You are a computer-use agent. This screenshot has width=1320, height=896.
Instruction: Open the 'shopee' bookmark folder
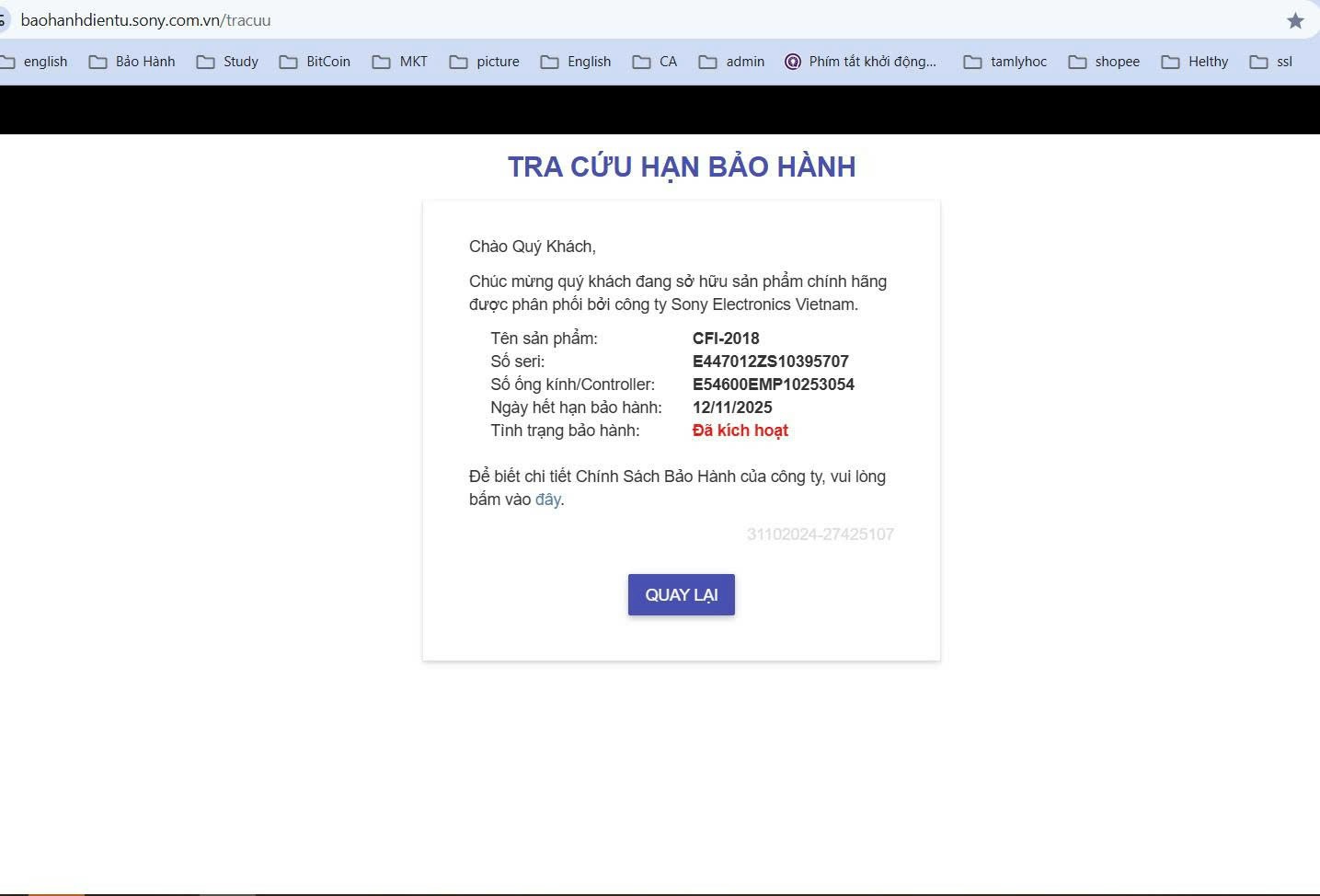click(1105, 62)
